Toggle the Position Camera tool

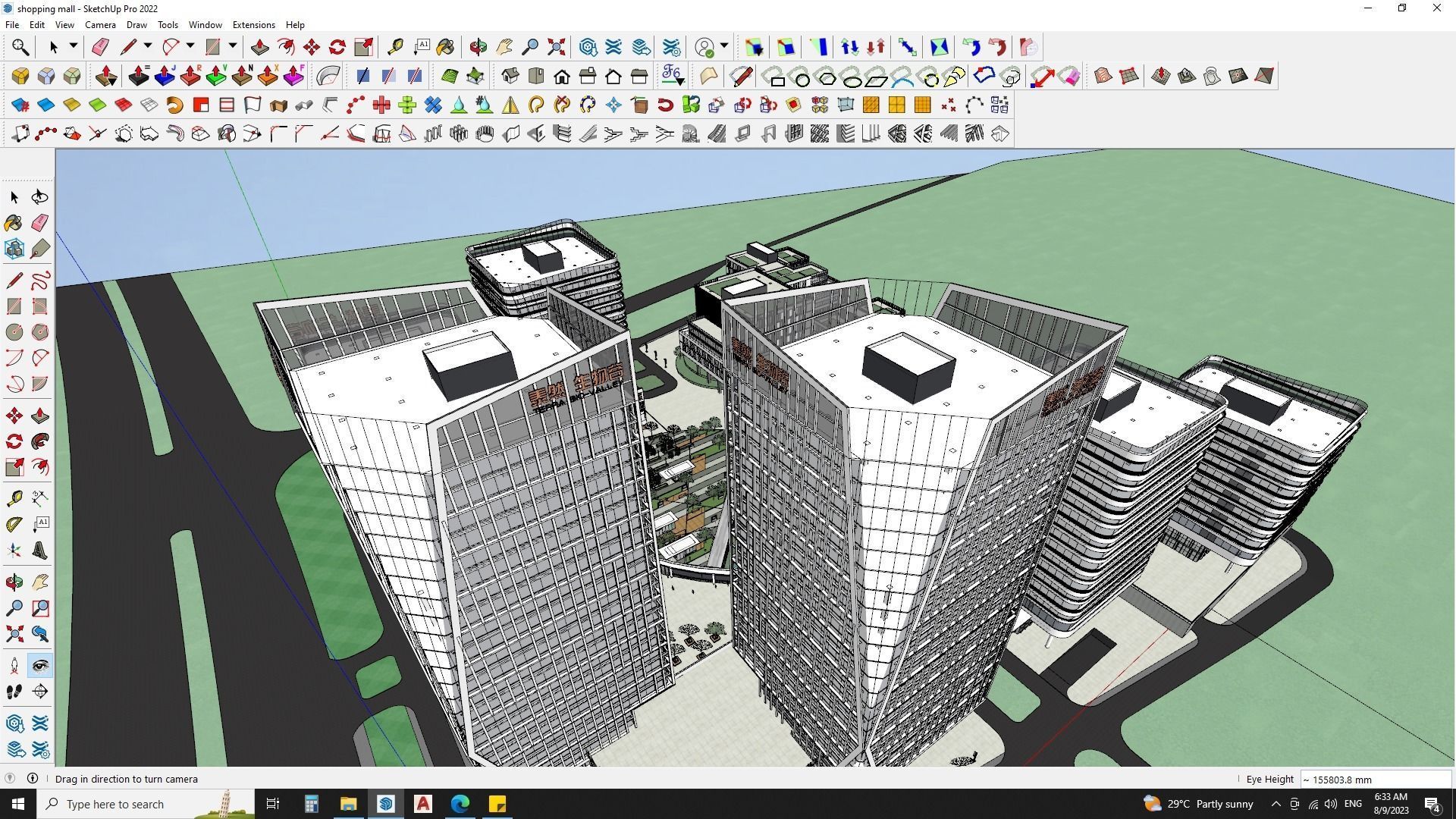tap(14, 666)
